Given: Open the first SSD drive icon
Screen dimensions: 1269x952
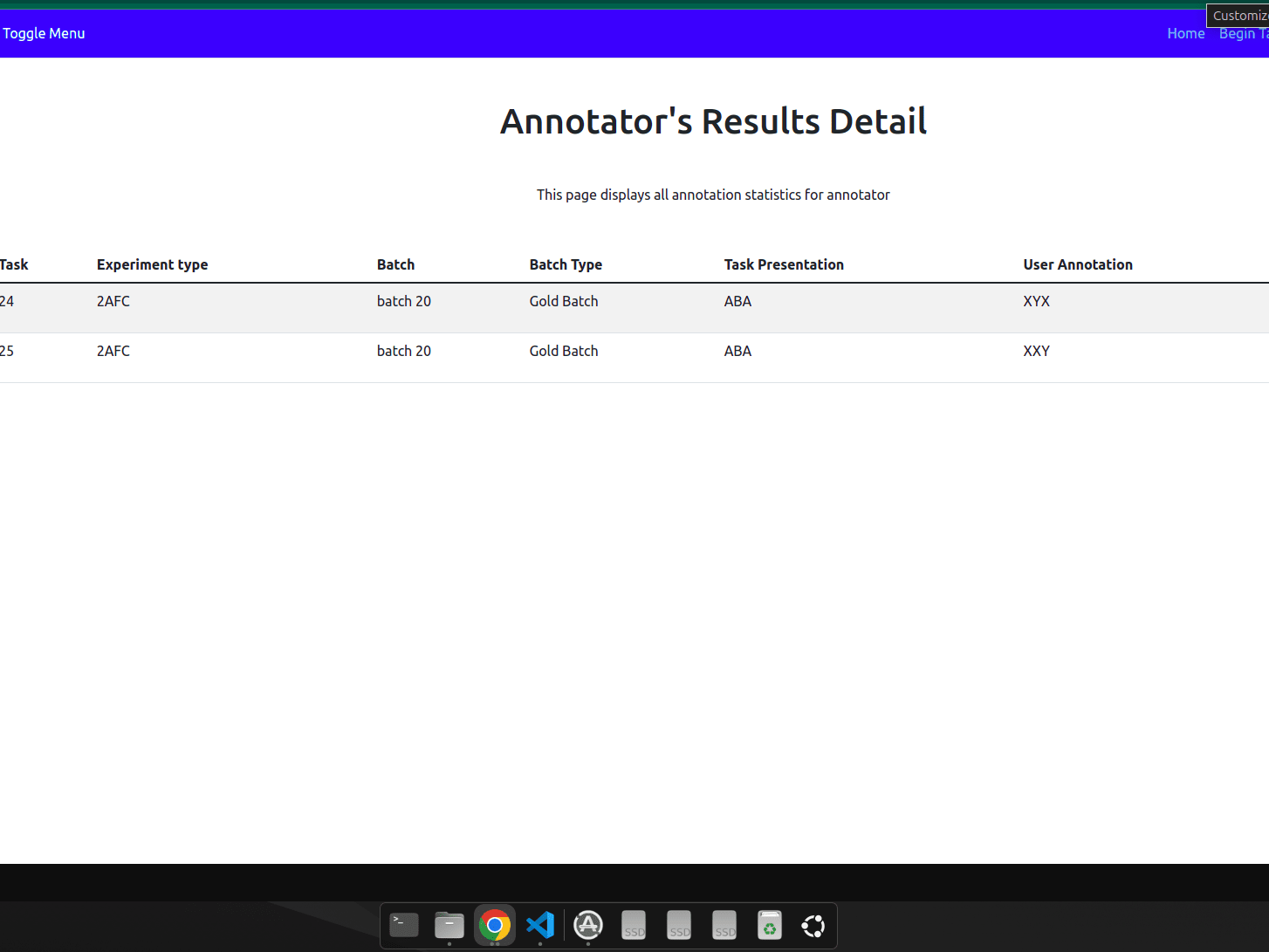Looking at the screenshot, I should [x=634, y=925].
